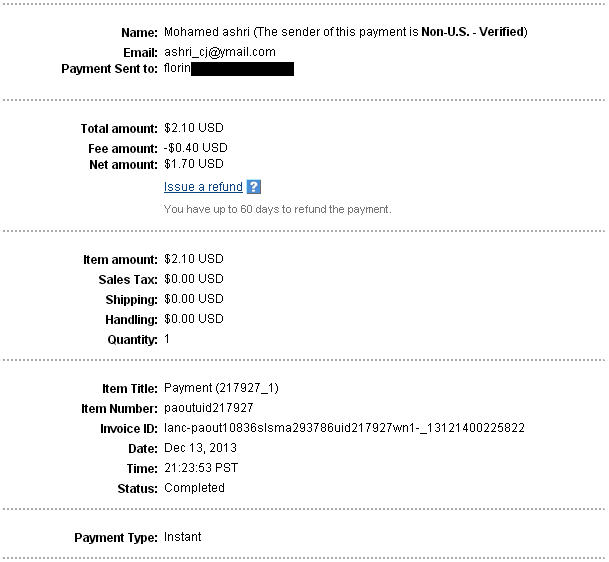Viewport: 609px width, 562px height.
Task: Click the sender email ashri_cj@ymail.com
Action: pyautogui.click(x=219, y=52)
